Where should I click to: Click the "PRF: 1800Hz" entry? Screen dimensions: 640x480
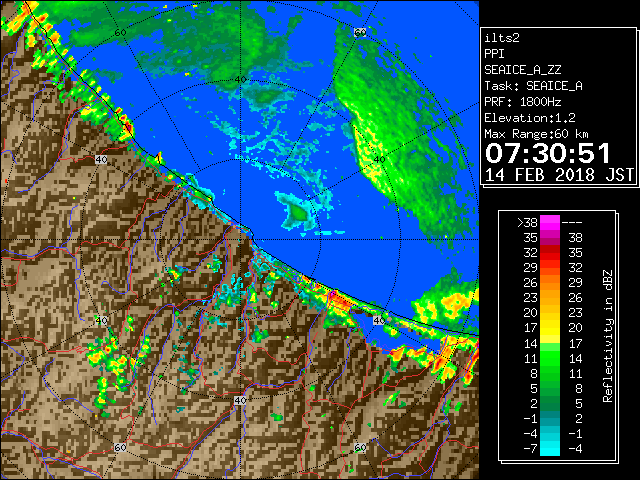pos(522,102)
